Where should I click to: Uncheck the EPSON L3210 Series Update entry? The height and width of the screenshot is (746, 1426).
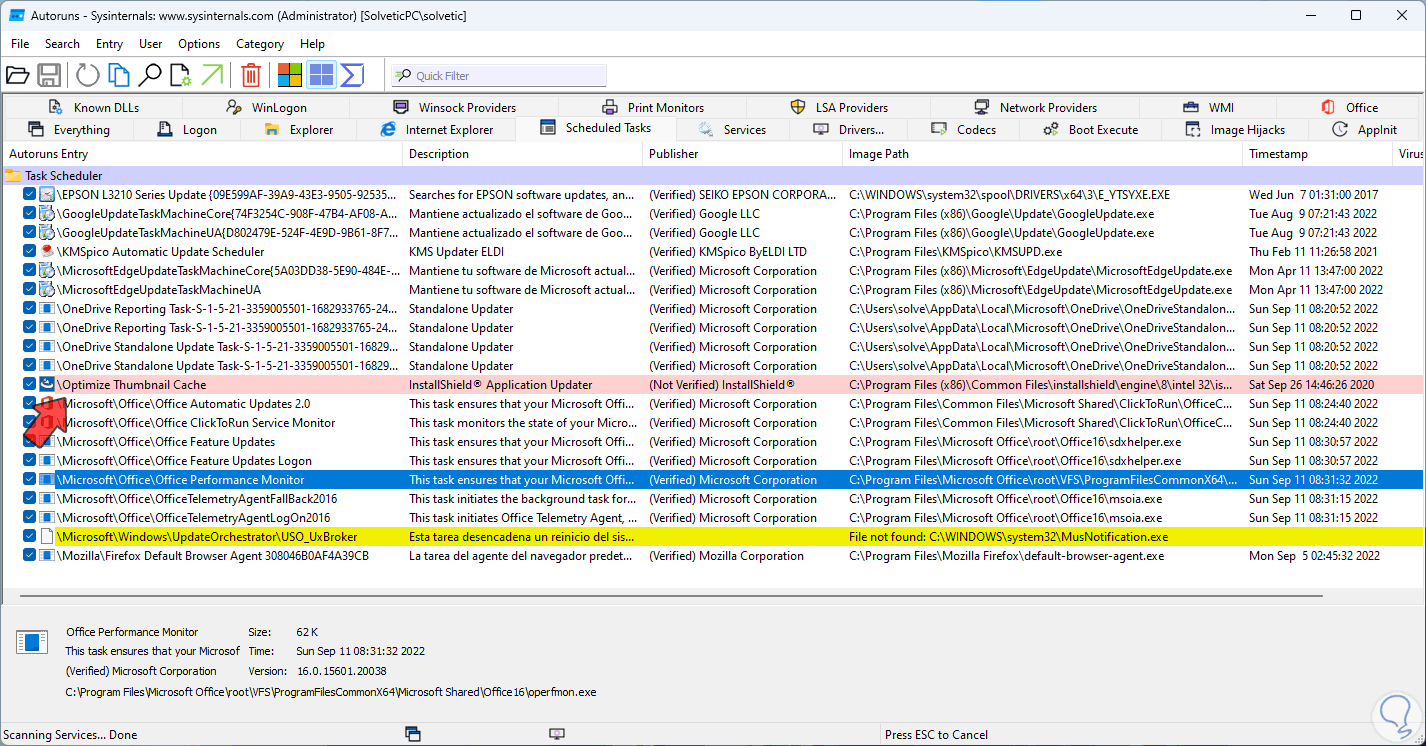tap(30, 195)
